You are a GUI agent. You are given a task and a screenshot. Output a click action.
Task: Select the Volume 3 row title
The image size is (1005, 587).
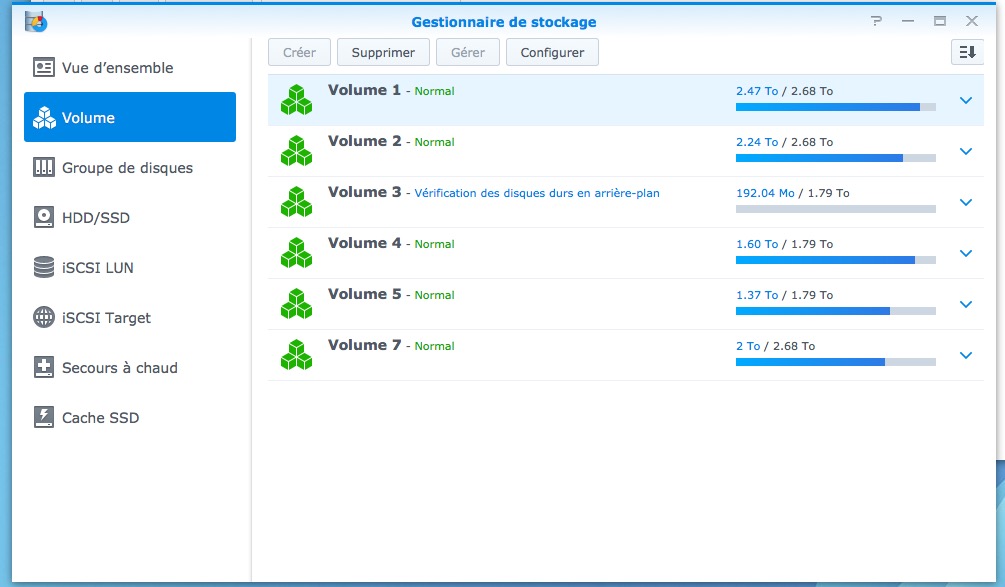(364, 192)
